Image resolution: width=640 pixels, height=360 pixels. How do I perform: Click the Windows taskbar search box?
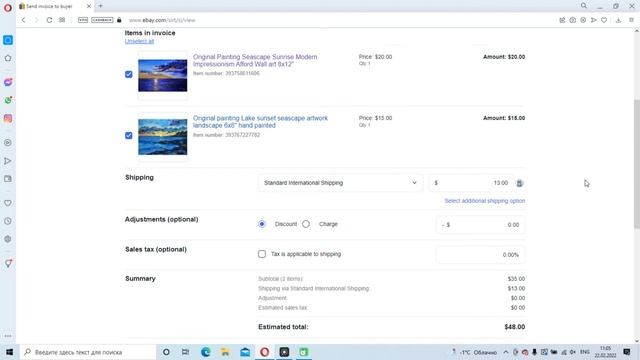coord(88,352)
